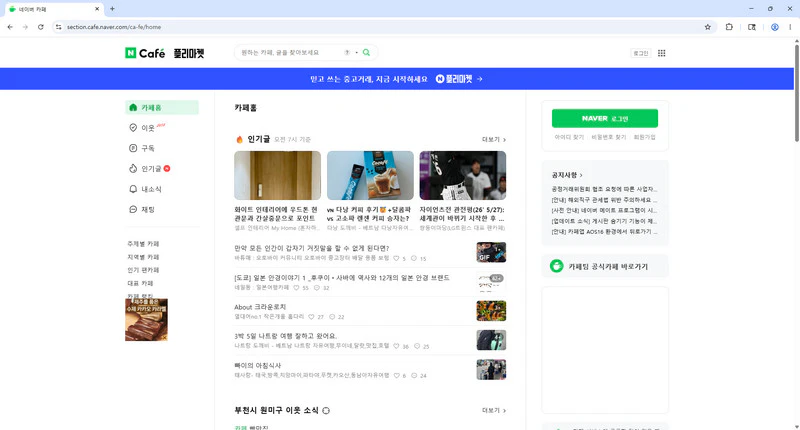Image resolution: width=800 pixels, height=430 pixels.
Task: Click 비밀번호 찾기 link
Action: [609, 137]
